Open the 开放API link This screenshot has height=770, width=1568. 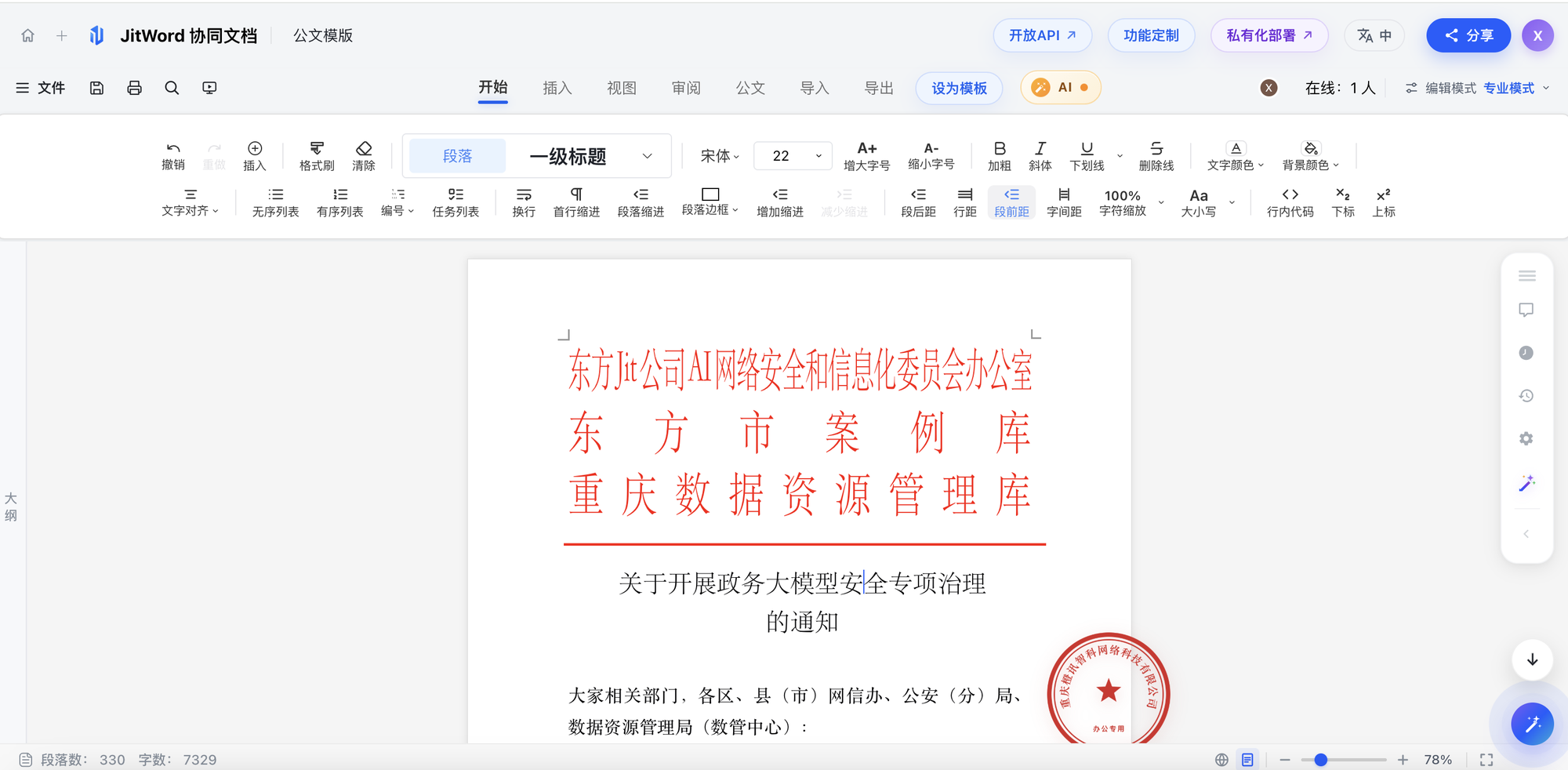point(1042,35)
